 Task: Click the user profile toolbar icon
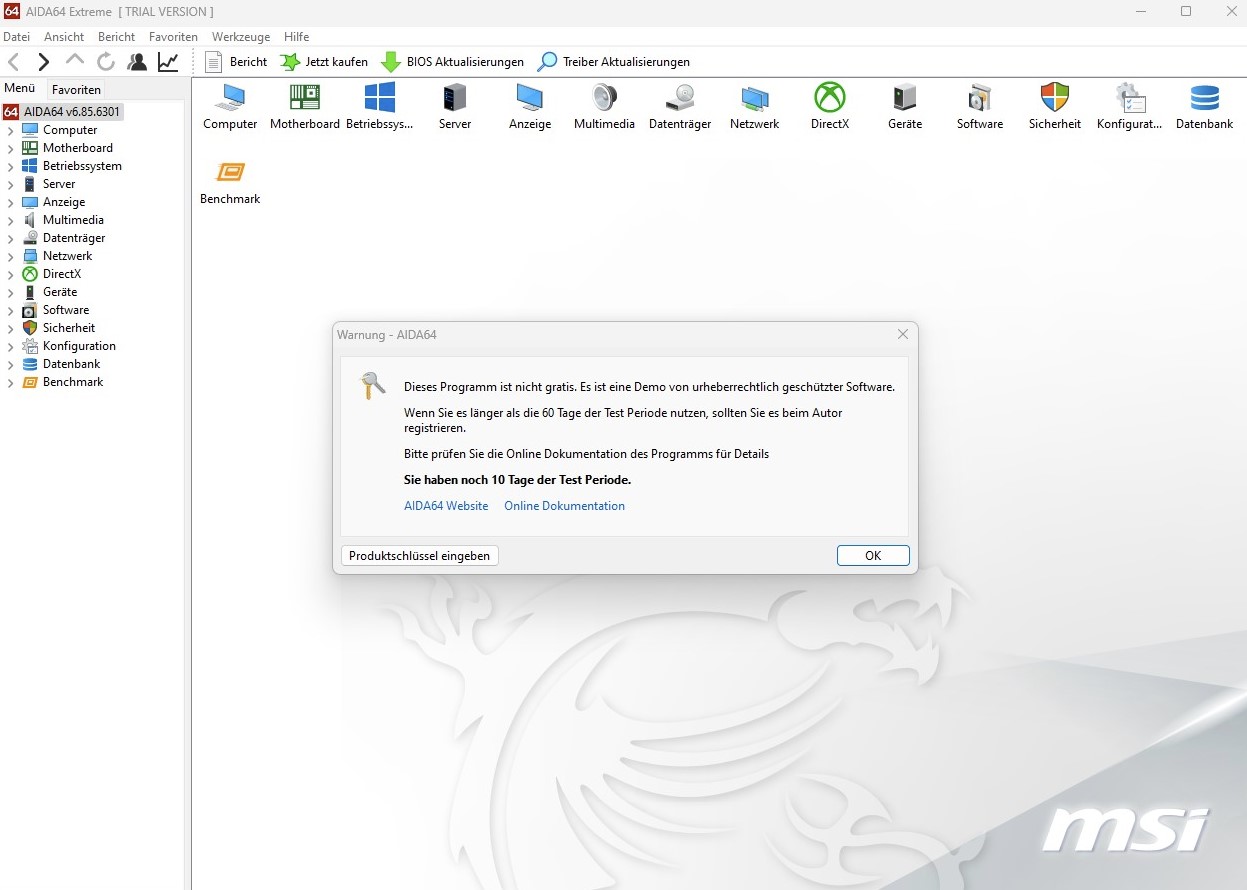click(x=137, y=62)
